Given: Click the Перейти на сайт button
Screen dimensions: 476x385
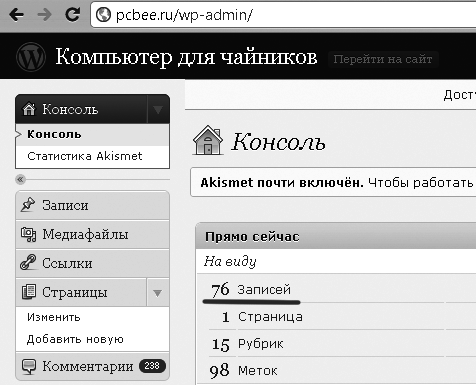Looking at the screenshot, I should (x=383, y=59).
